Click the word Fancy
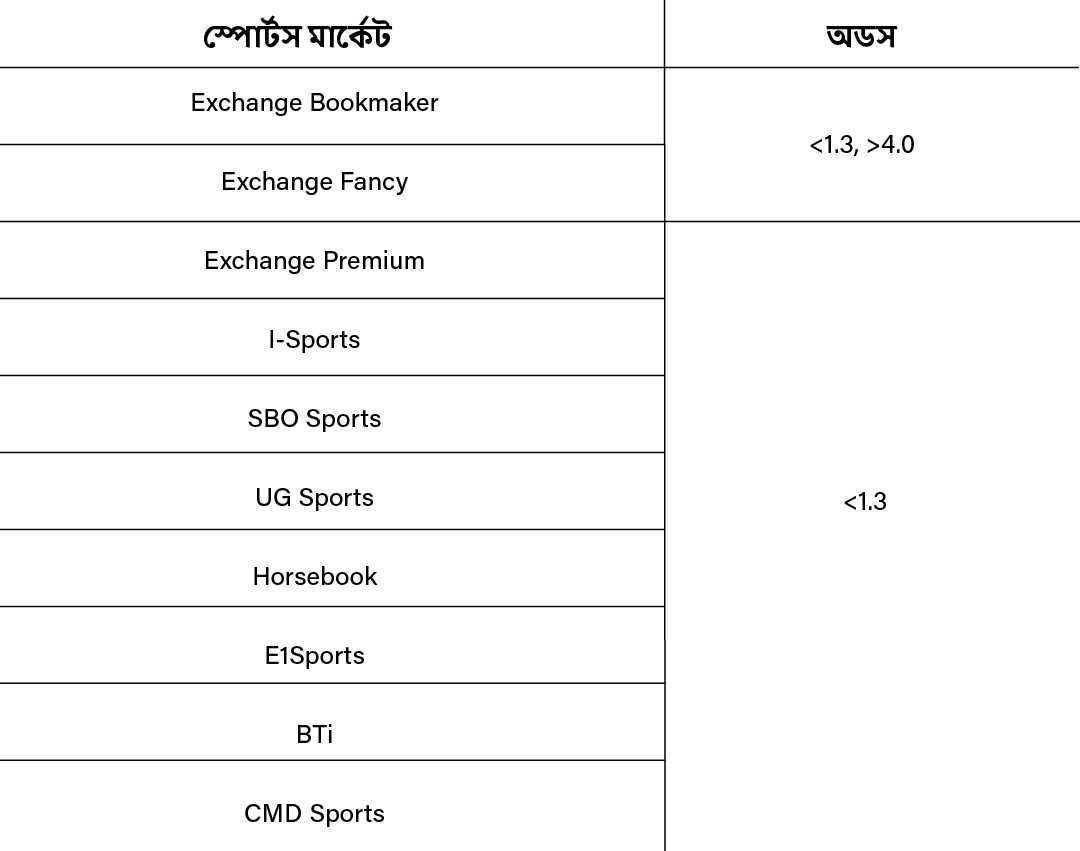Viewport: 1080px width, 851px height. pyautogui.click(x=374, y=182)
